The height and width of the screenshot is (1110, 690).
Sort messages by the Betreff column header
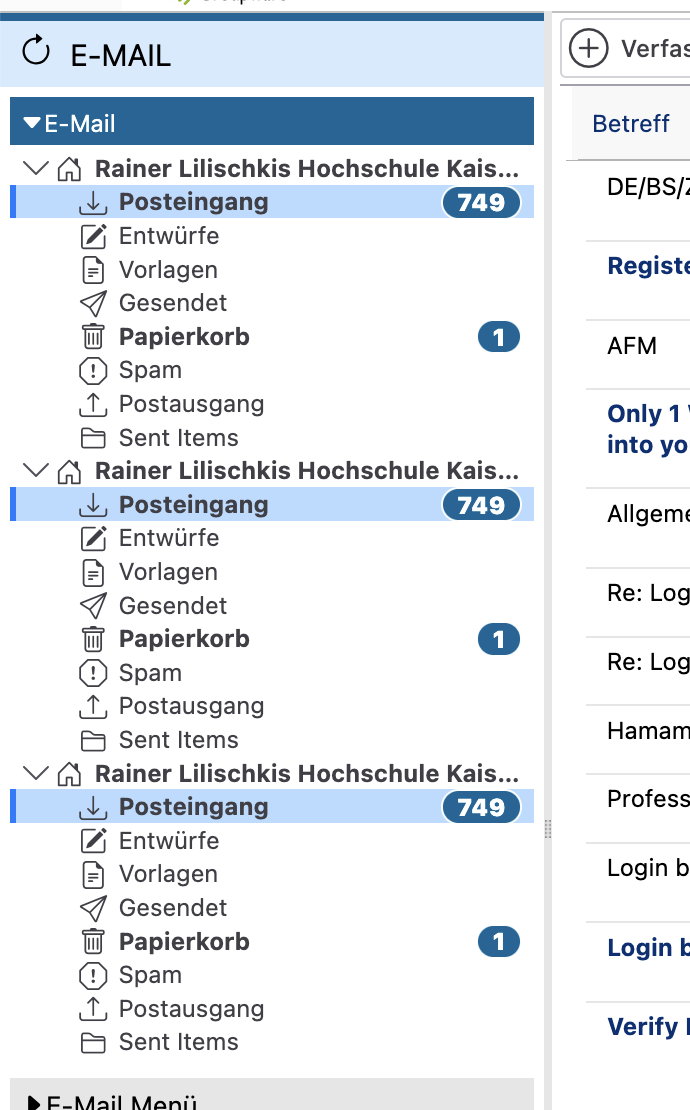tap(630, 124)
